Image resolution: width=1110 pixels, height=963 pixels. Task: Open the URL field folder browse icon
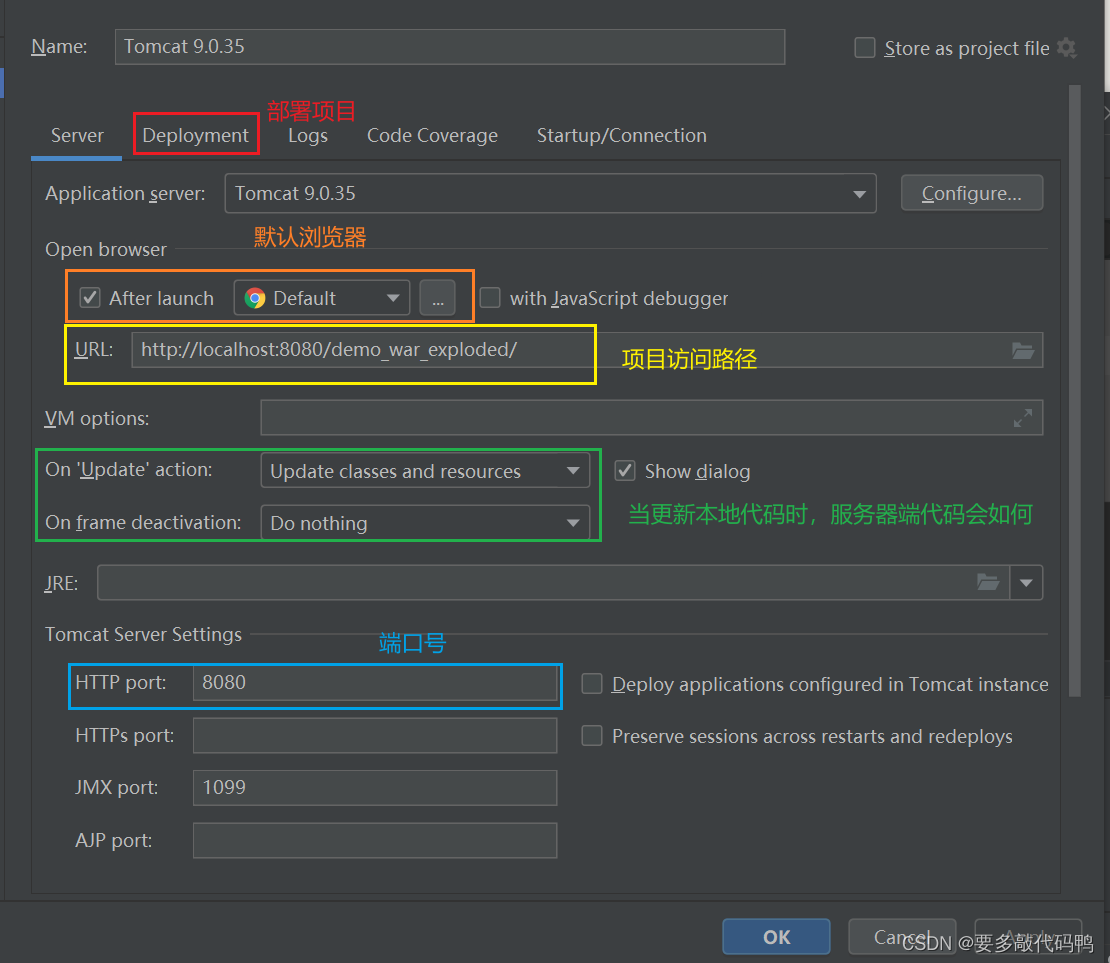[1022, 351]
